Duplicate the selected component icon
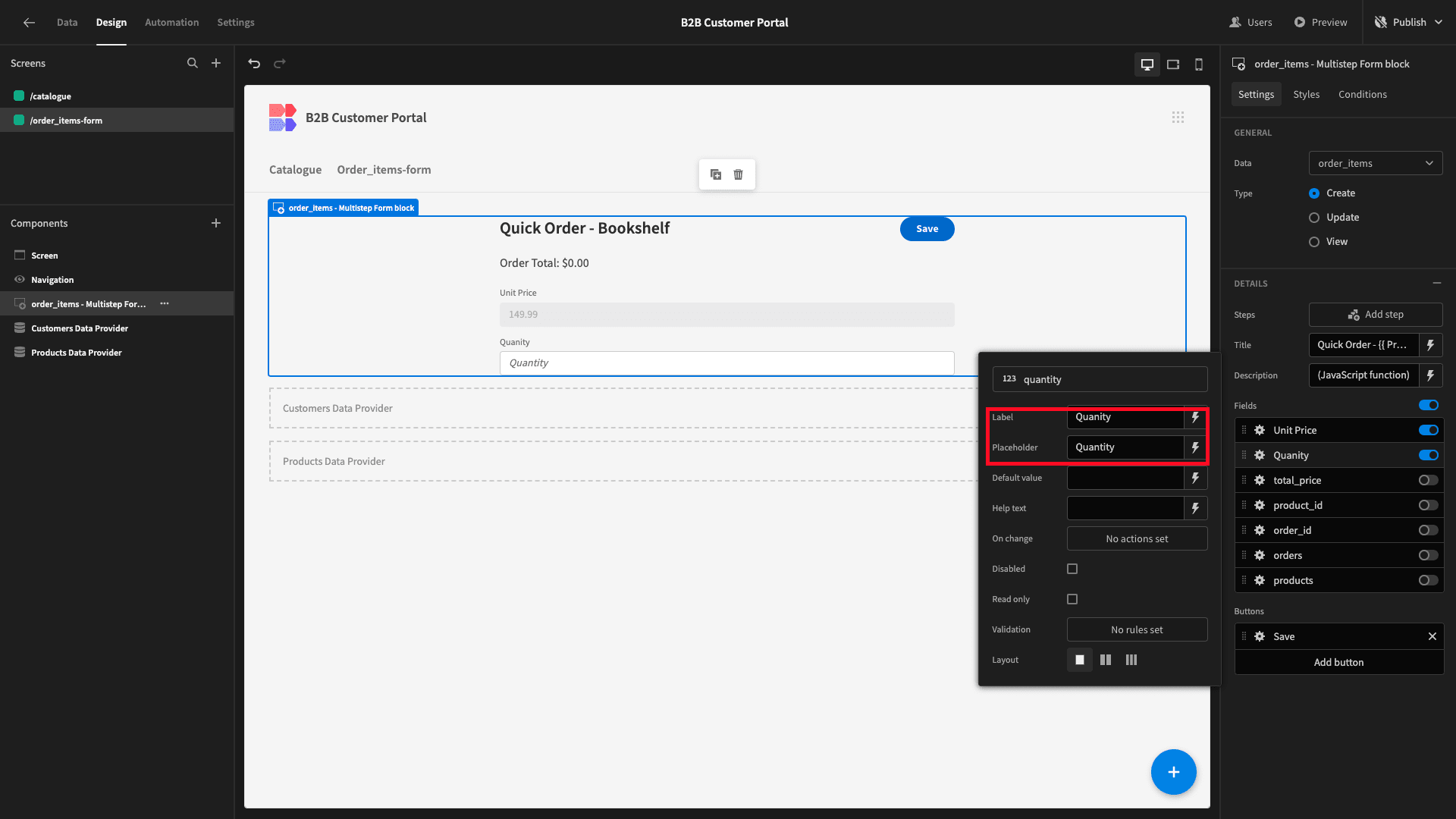 [x=716, y=174]
